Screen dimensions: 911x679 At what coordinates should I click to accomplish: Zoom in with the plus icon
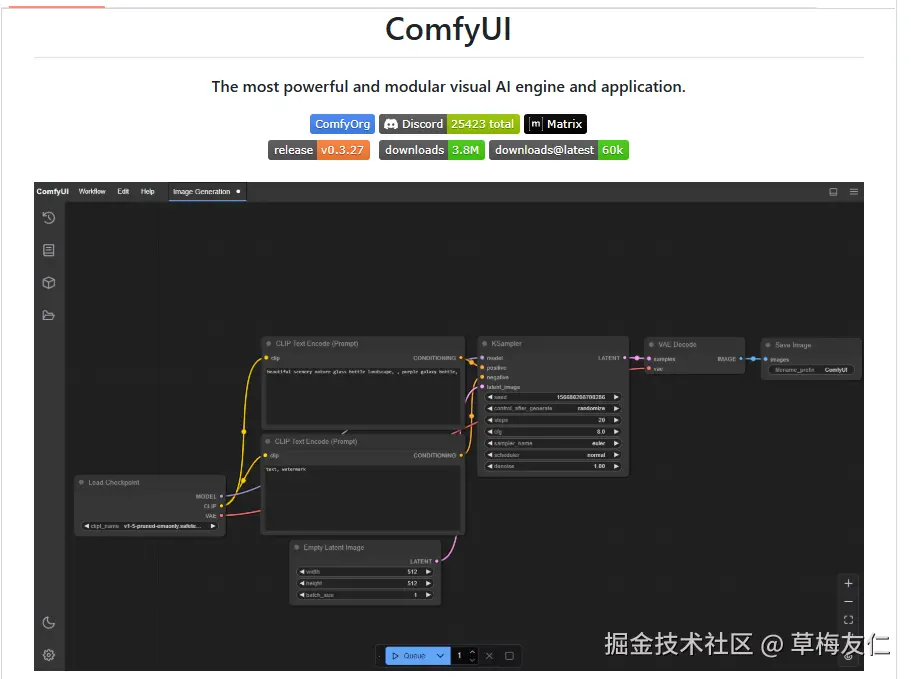tap(848, 583)
